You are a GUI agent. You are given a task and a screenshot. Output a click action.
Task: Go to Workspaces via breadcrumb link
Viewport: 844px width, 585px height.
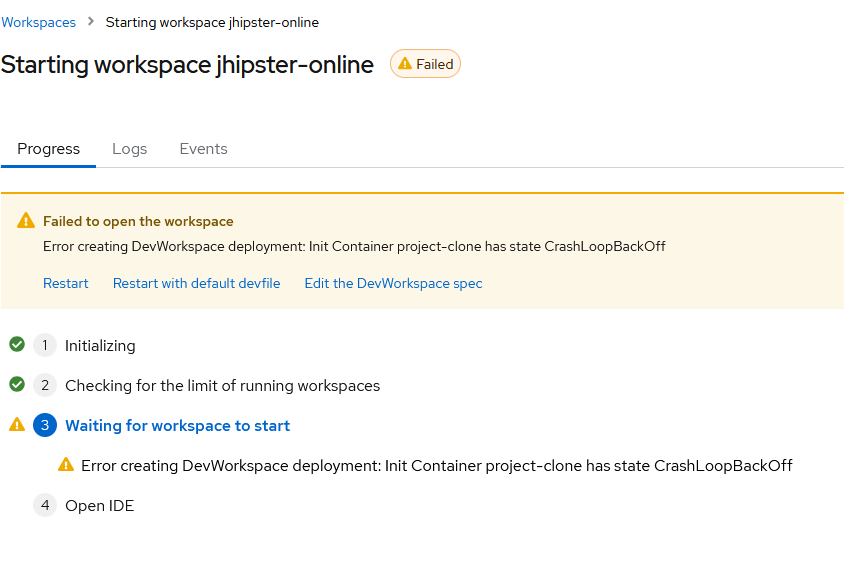(39, 22)
